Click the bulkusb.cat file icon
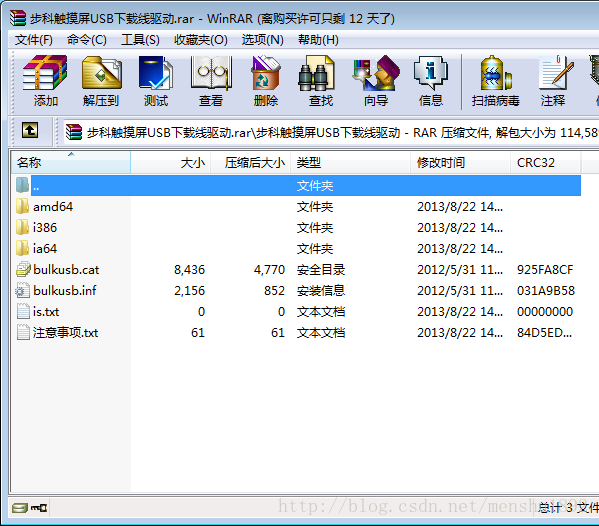Screen dimensions: 599x526 click(x=23, y=269)
